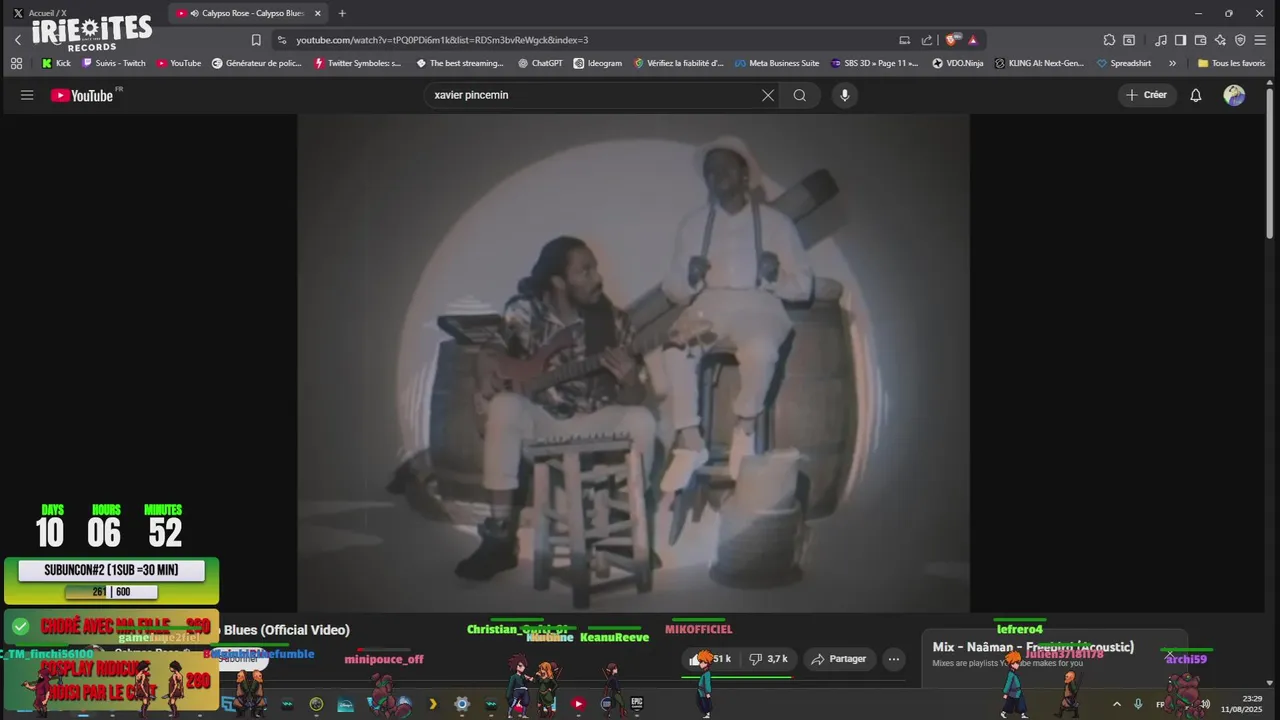
Task: Start voice search with microphone button
Action: [x=845, y=95]
